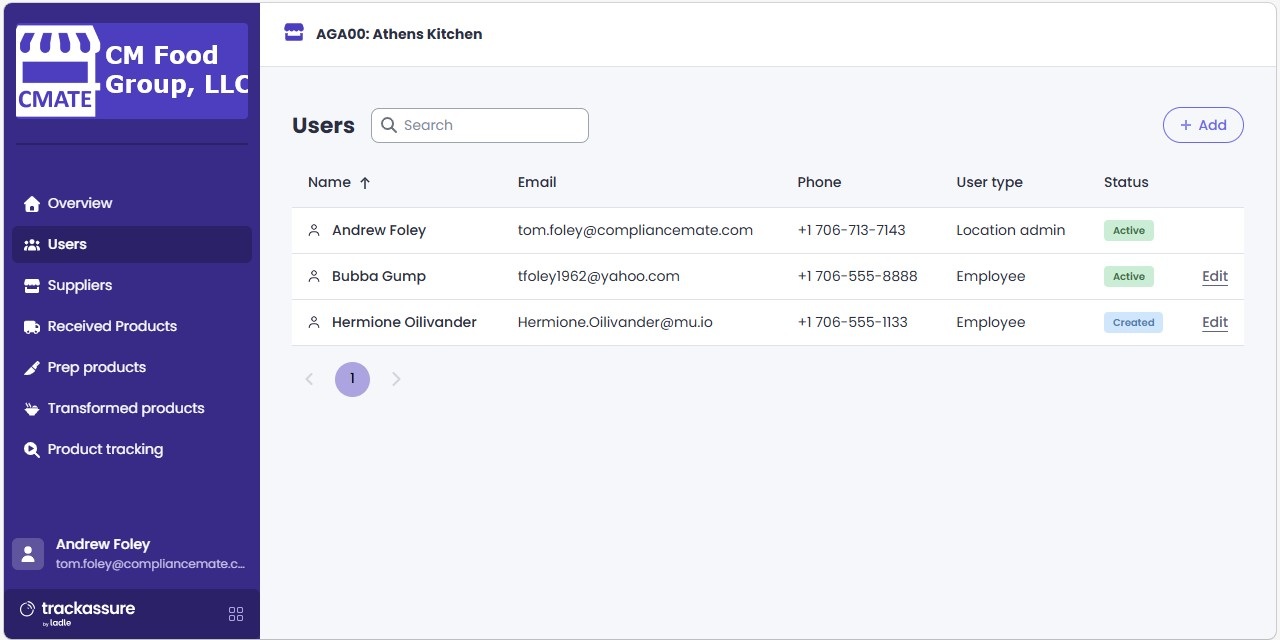Click phone +1 706-555-8888
This screenshot has height=640, width=1280.
tap(857, 276)
